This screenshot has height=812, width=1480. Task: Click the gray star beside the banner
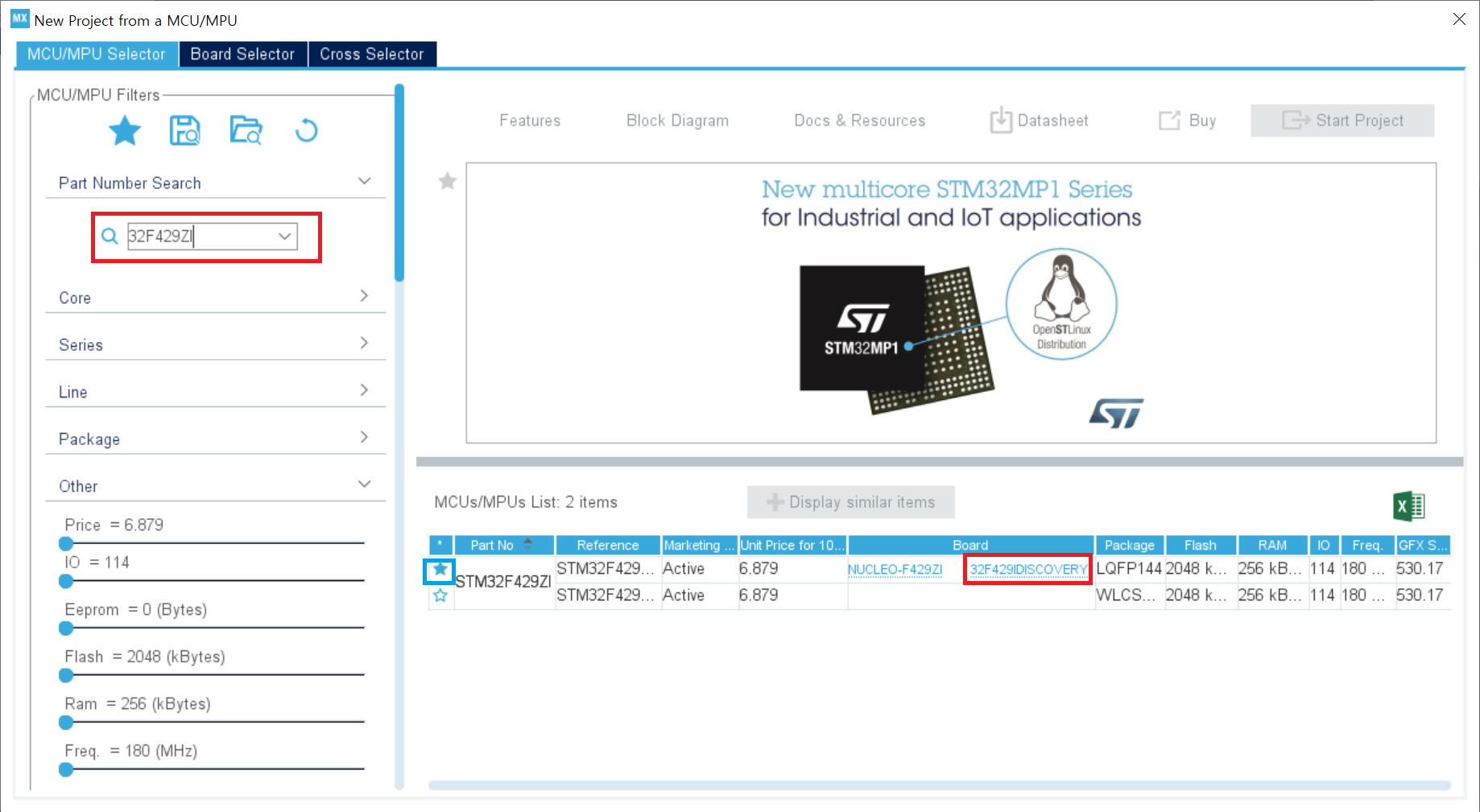pos(447,181)
